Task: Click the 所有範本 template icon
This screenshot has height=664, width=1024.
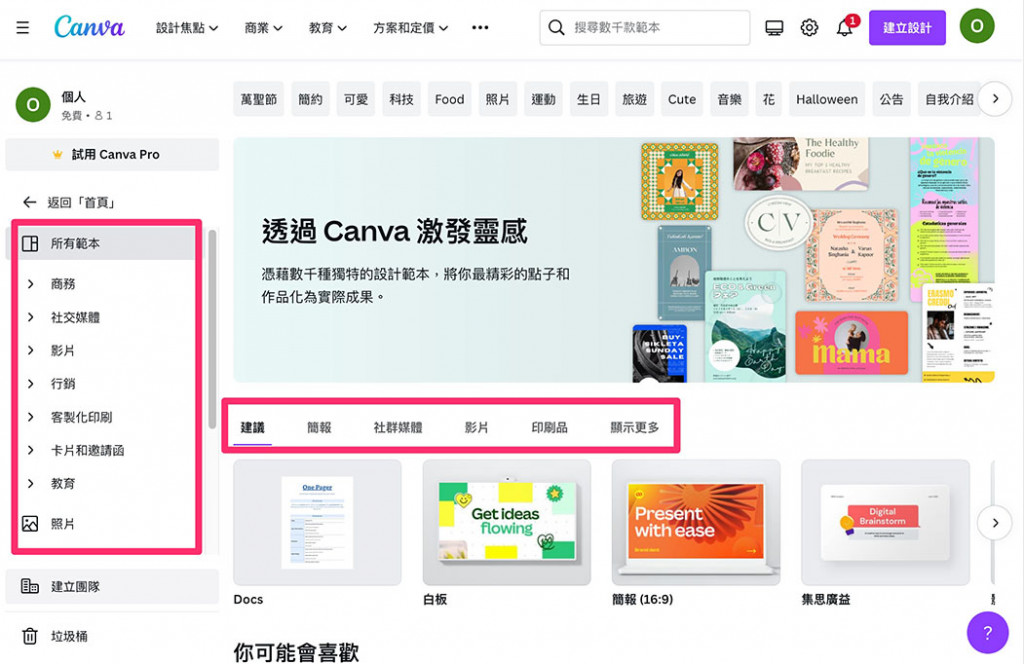Action: [30, 244]
